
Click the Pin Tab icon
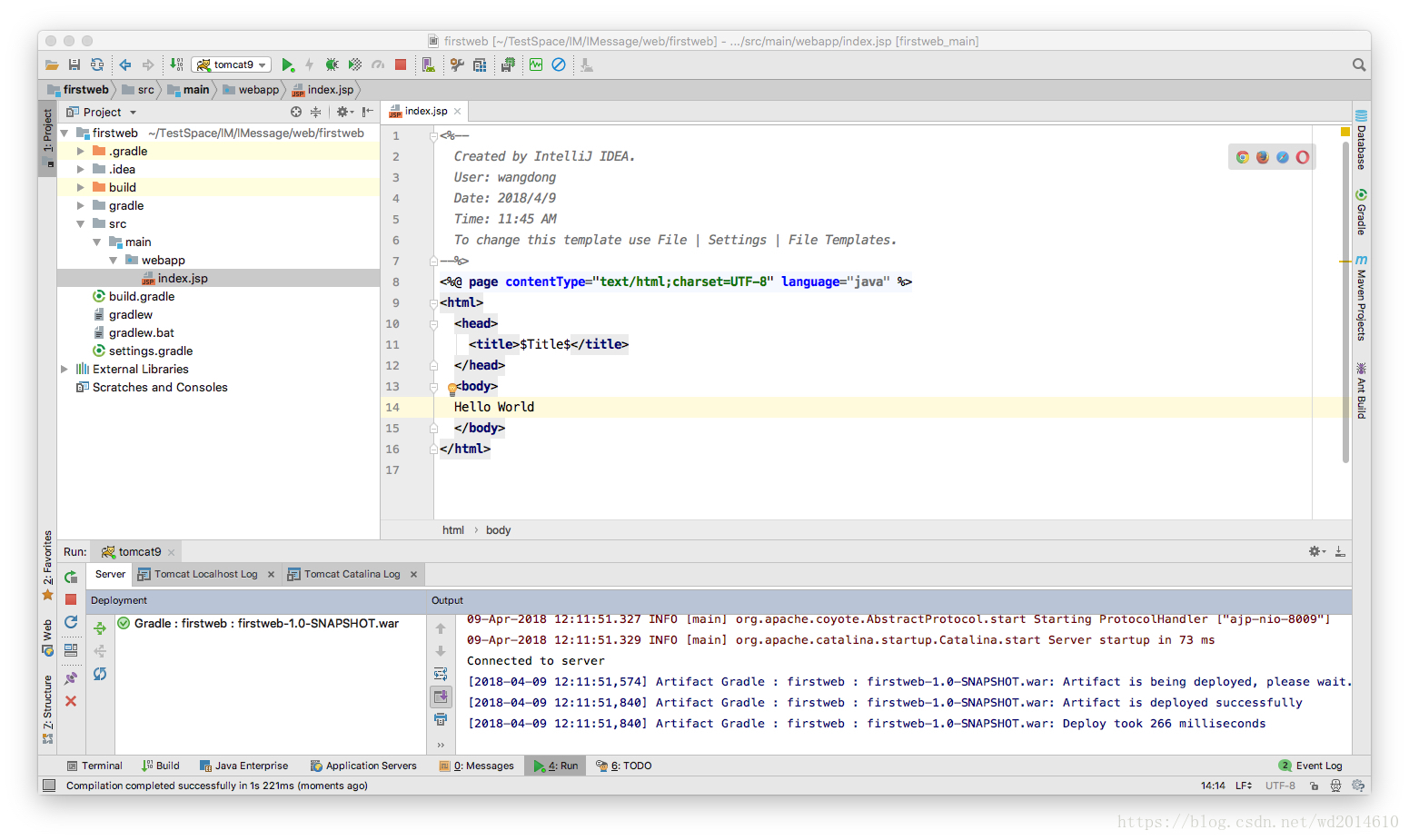(x=71, y=677)
